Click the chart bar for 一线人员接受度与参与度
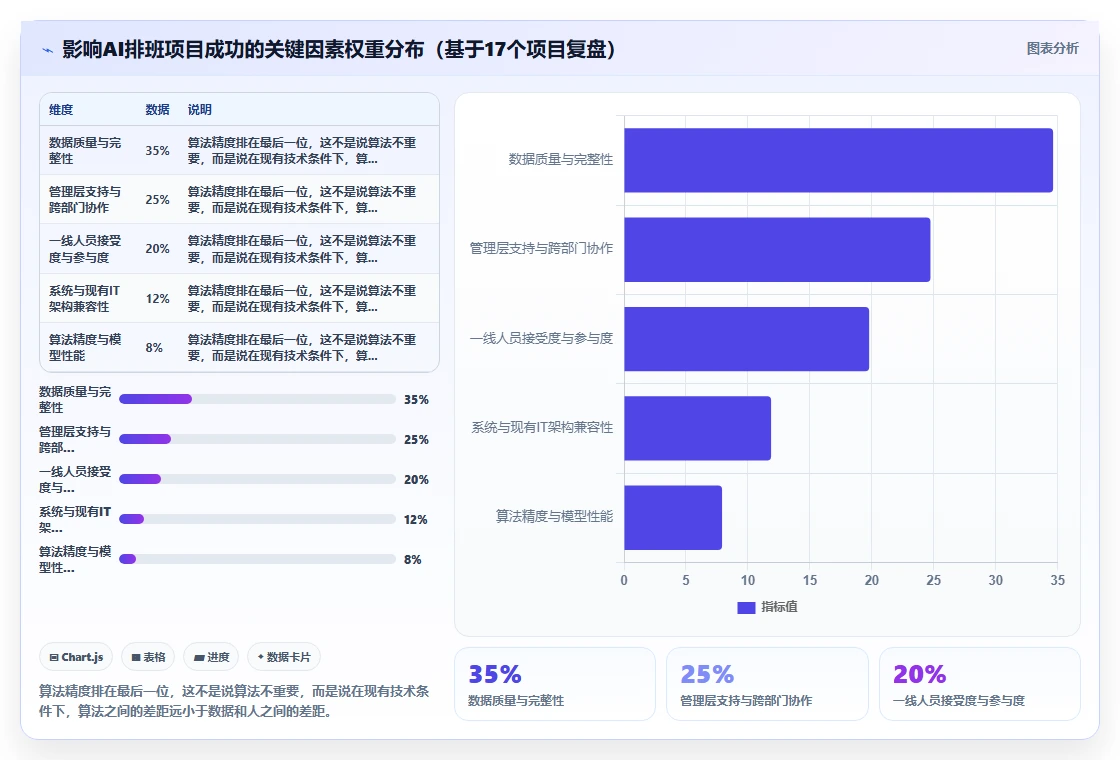 point(746,339)
